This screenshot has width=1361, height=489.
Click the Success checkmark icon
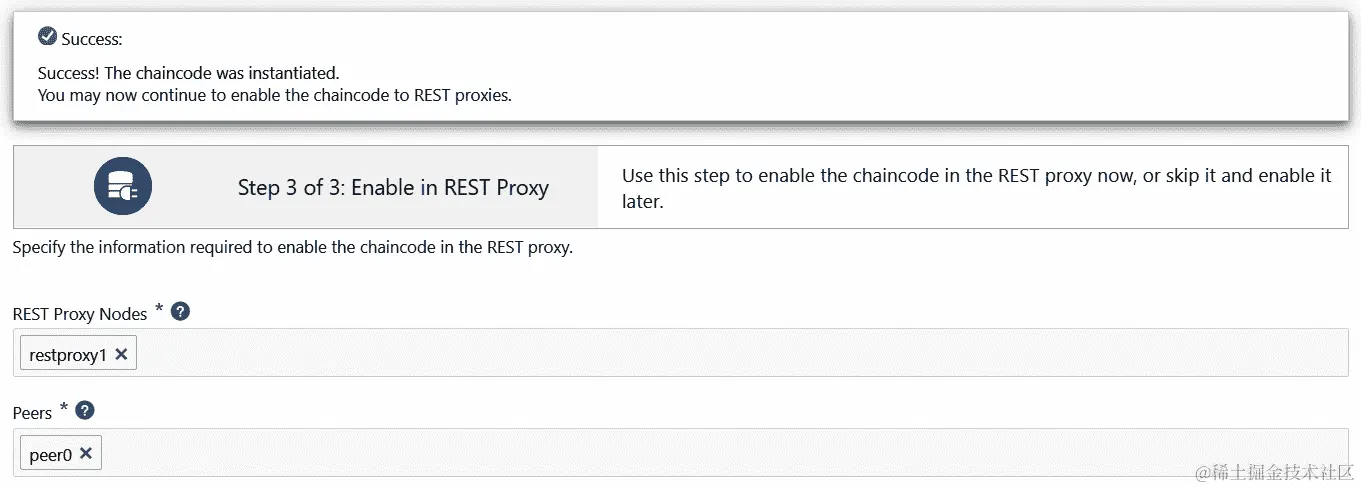[47, 37]
